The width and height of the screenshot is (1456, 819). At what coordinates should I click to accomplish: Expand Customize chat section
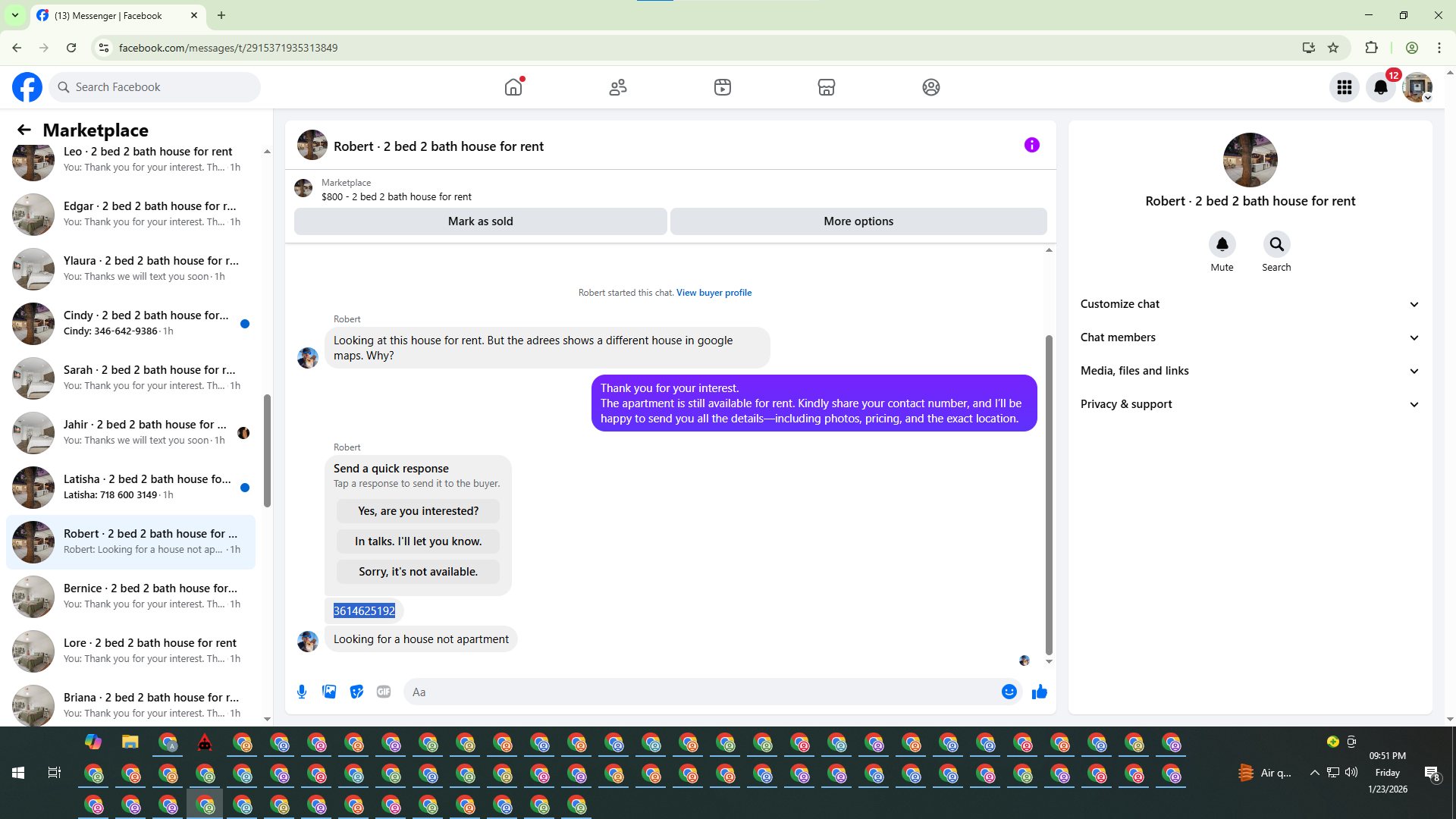[1249, 304]
